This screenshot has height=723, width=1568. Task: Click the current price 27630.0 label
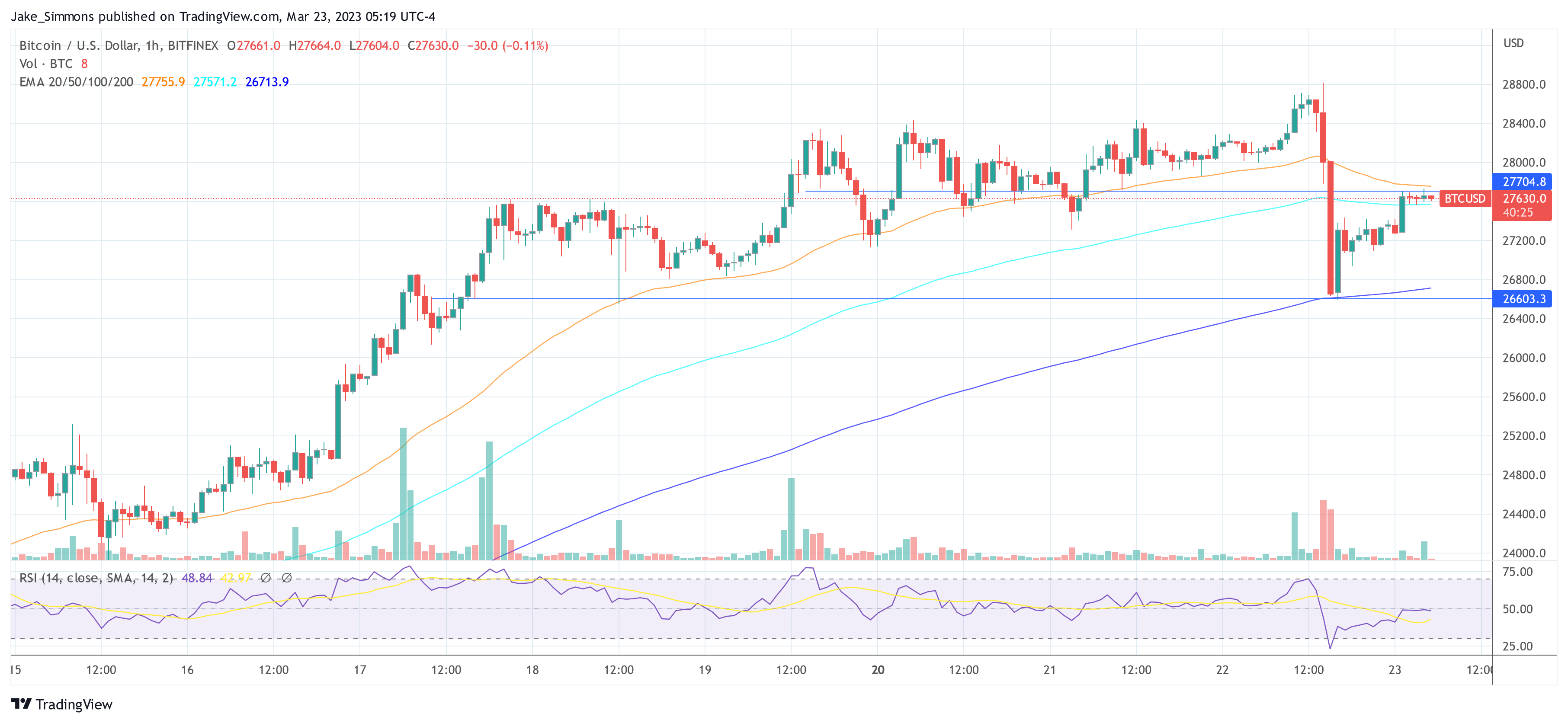tap(1524, 198)
